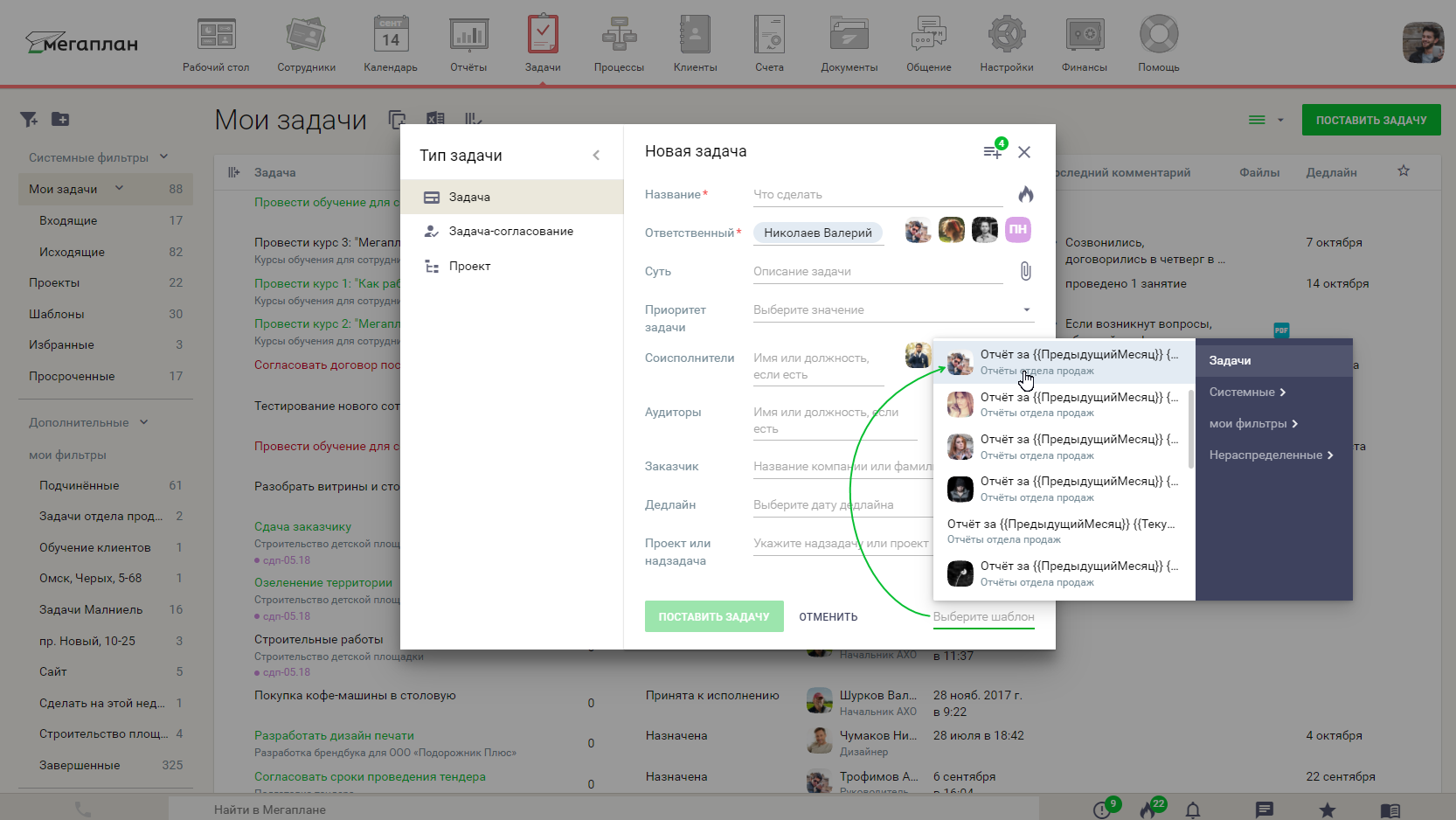Collapse the Дополнительные filters group
This screenshot has width=1456, height=820.
143,422
